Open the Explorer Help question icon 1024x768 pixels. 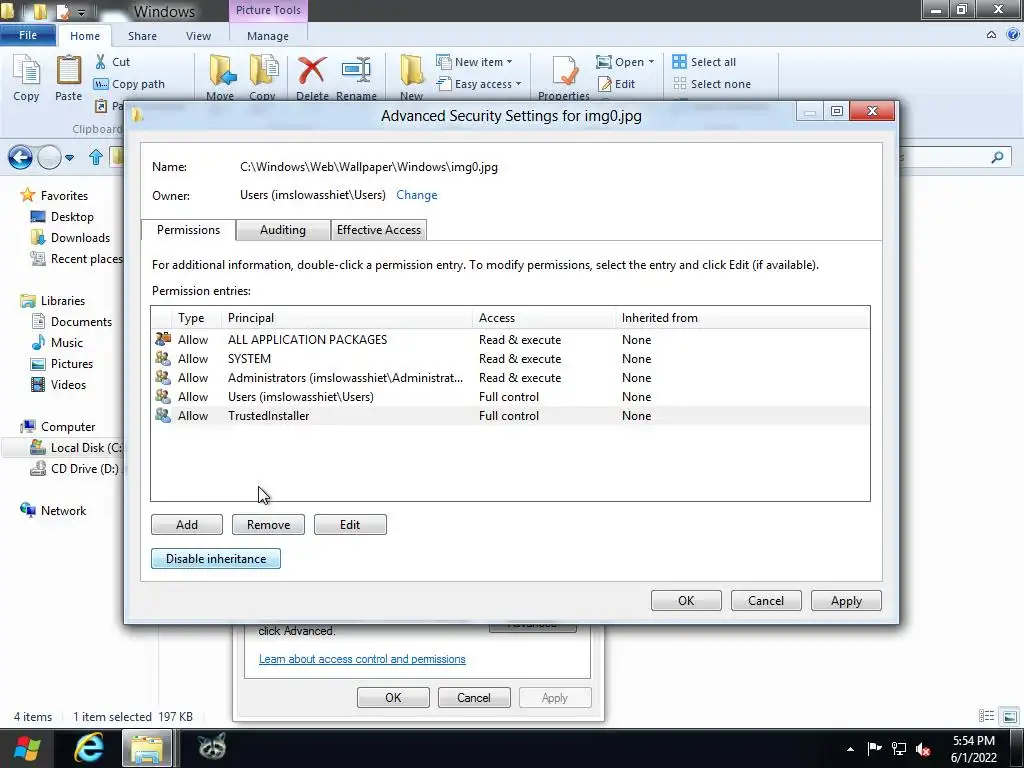[x=1013, y=35]
